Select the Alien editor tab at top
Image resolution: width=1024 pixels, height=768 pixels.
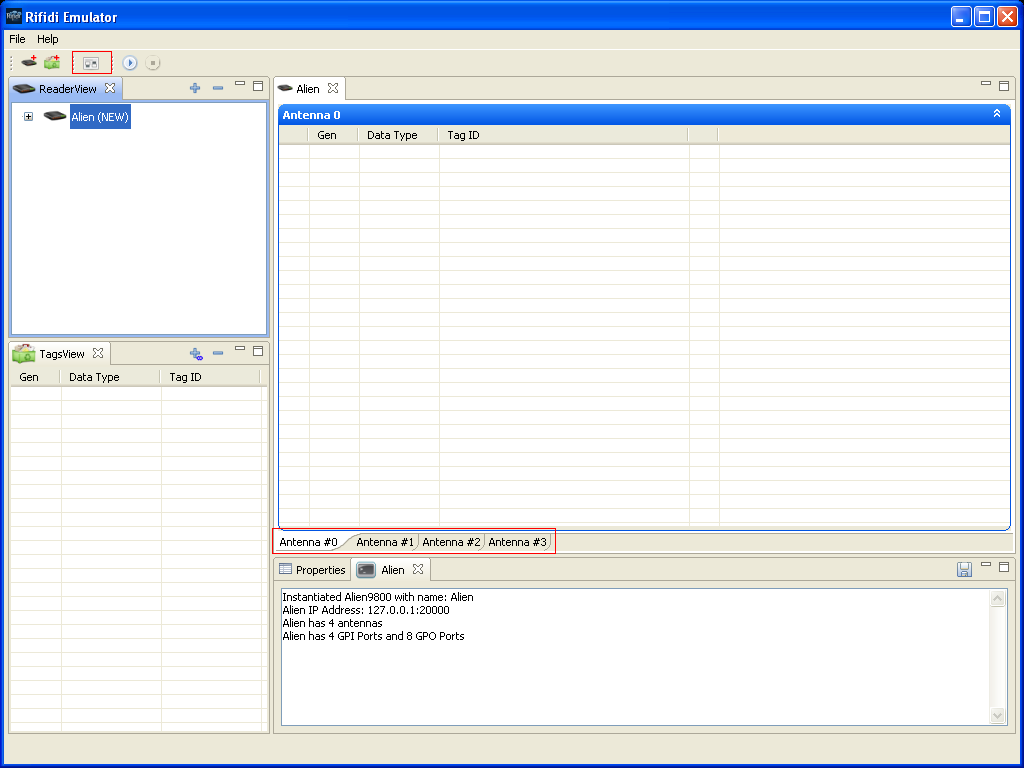point(308,89)
